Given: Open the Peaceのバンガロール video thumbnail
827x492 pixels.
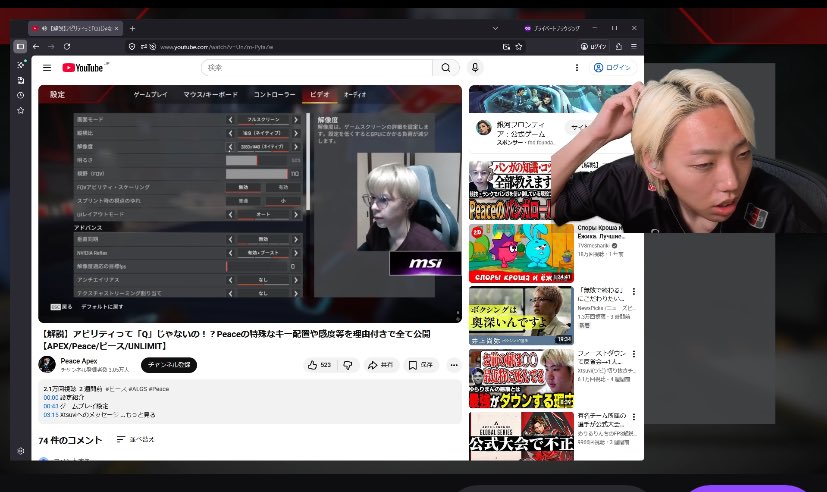Looking at the screenshot, I should (x=511, y=191).
